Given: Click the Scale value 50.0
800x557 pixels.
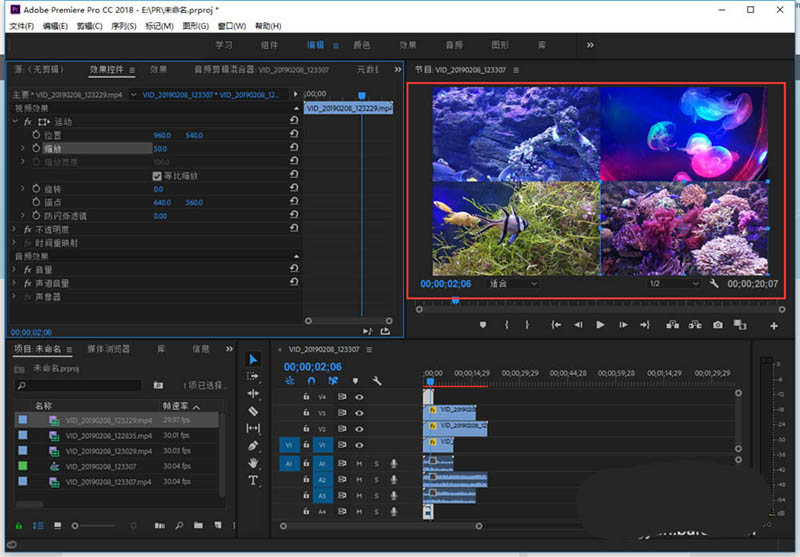Looking at the screenshot, I should [x=160, y=148].
